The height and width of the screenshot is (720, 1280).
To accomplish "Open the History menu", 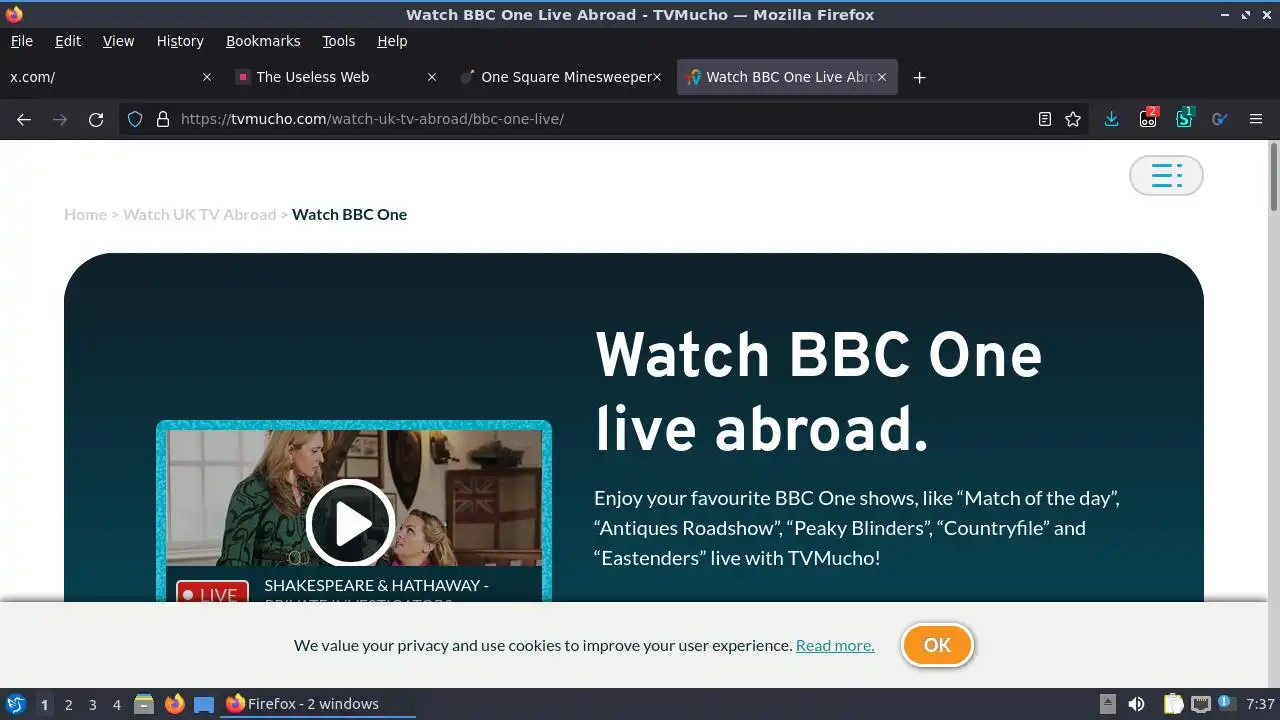I will pos(180,41).
